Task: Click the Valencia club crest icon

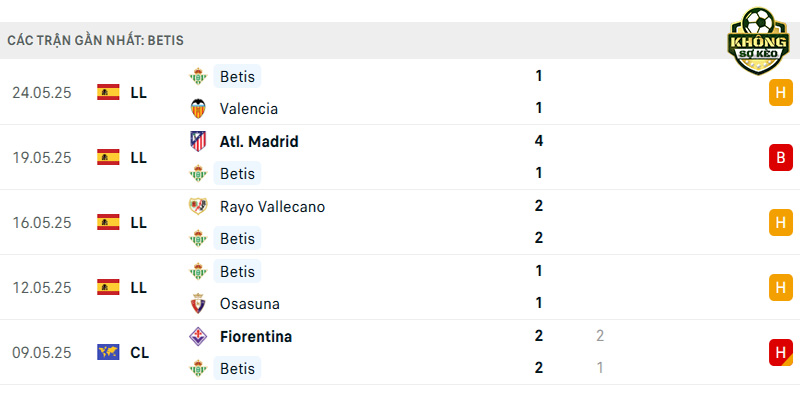Action: click(x=198, y=109)
